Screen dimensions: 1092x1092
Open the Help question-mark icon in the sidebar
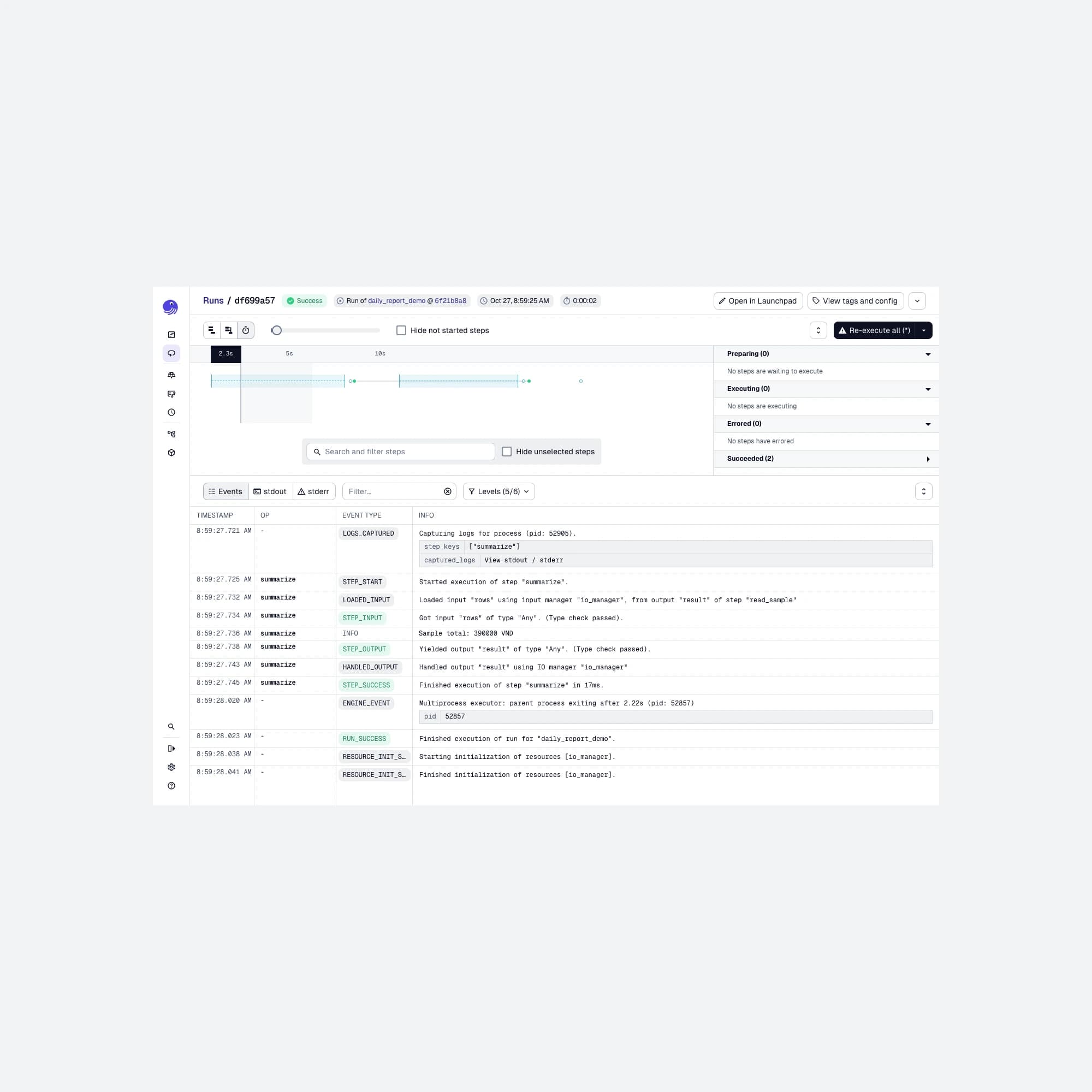pyautogui.click(x=171, y=786)
